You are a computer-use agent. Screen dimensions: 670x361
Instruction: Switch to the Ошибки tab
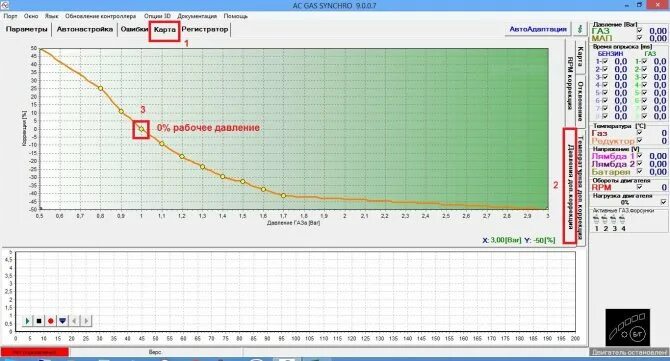(x=134, y=29)
